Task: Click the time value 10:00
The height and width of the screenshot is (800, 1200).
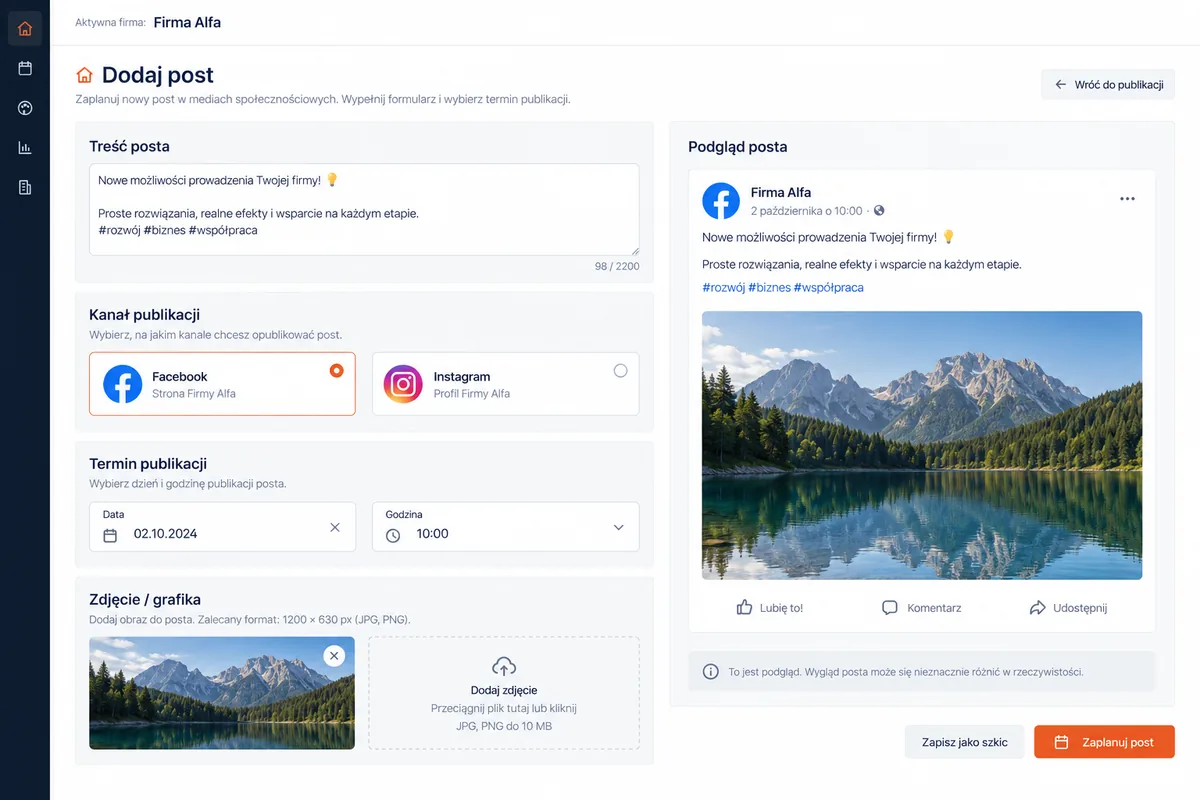Action: click(x=433, y=534)
